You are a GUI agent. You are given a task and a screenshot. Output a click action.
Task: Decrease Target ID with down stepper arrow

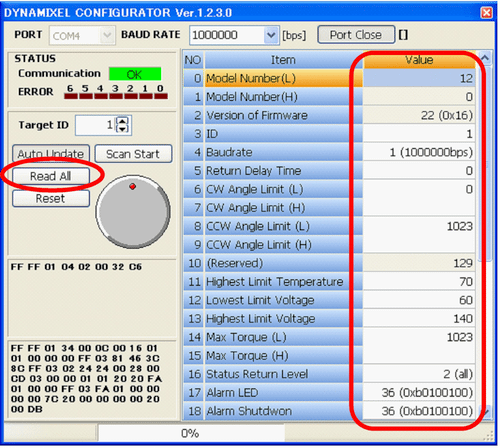[123, 129]
